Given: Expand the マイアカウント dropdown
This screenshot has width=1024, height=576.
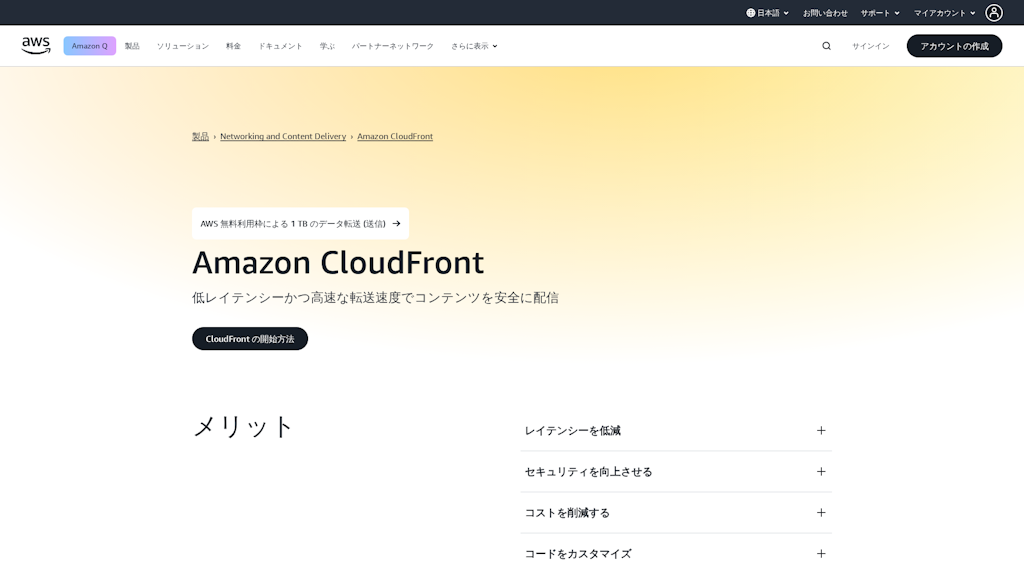Looking at the screenshot, I should (944, 13).
